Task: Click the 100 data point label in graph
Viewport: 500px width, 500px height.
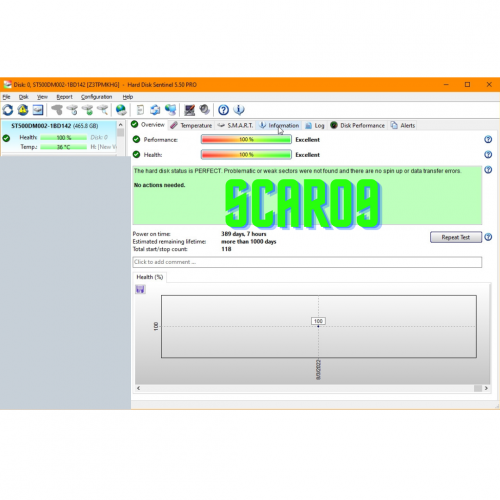Action: [x=318, y=321]
